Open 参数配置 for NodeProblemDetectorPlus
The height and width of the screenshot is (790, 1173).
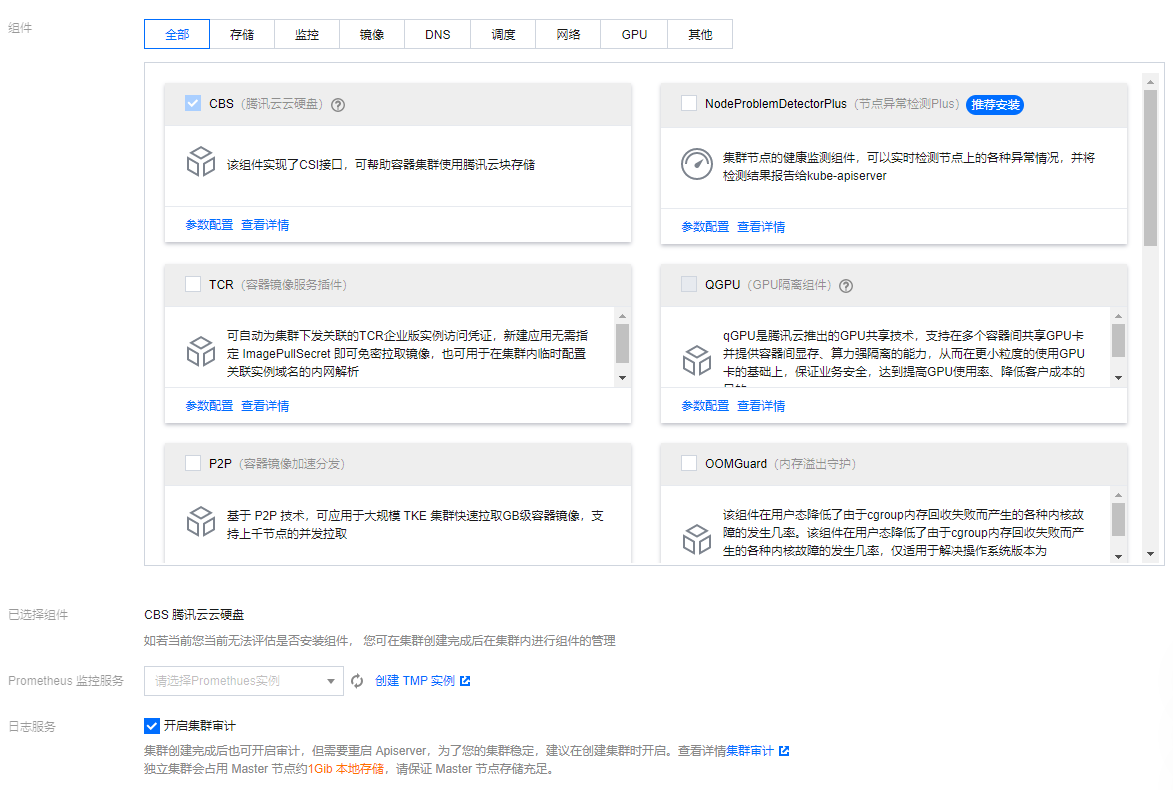pyautogui.click(x=705, y=227)
